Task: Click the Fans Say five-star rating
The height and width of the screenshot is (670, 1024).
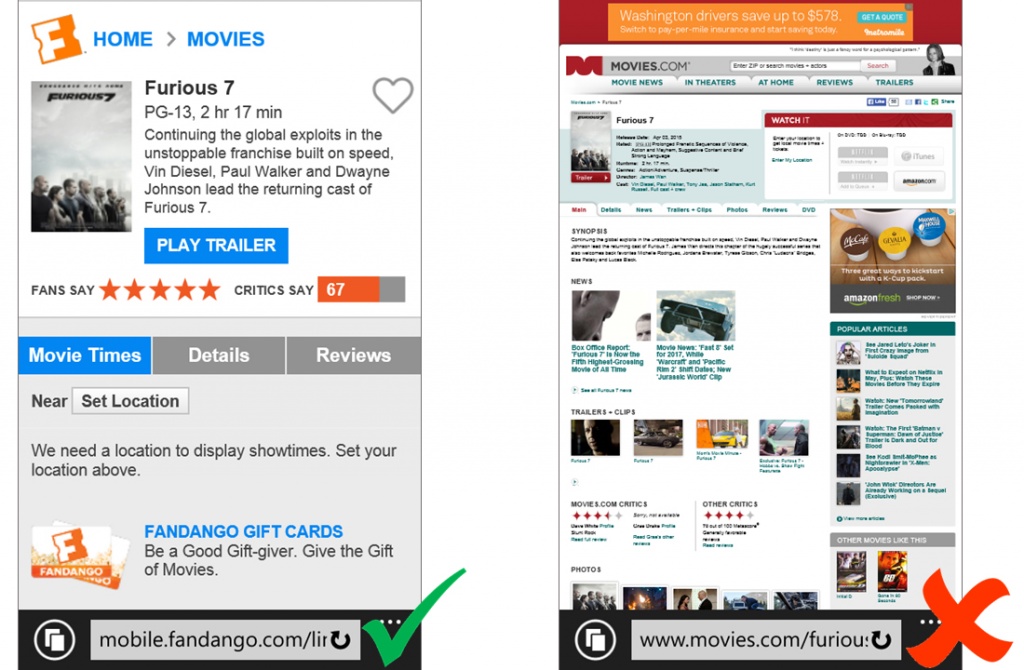Action: [x=160, y=290]
